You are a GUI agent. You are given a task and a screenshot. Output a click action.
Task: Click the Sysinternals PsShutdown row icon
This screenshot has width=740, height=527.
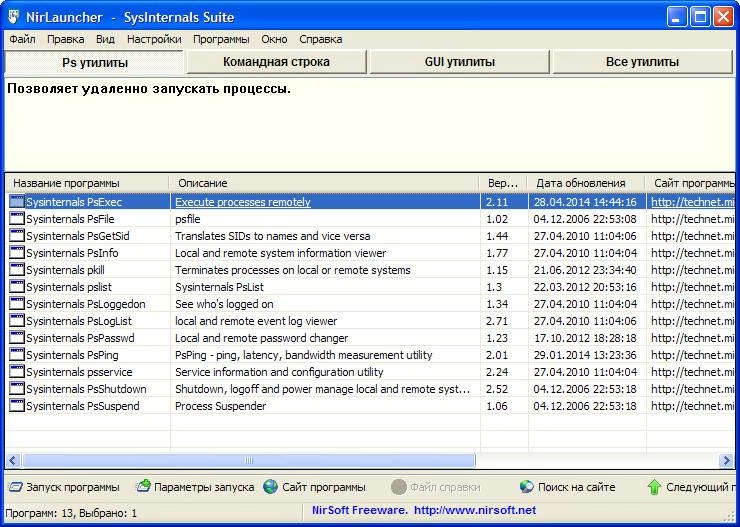click(17, 389)
